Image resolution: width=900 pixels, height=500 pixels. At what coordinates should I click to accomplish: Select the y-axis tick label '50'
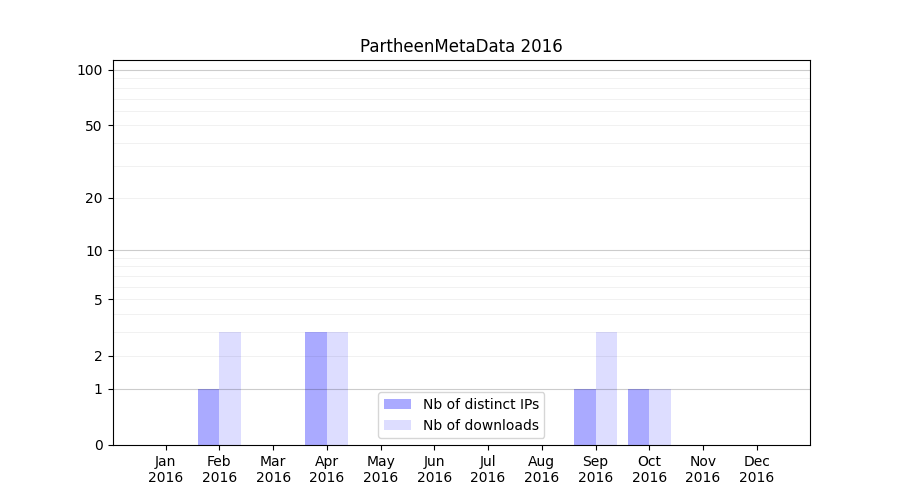[x=94, y=126]
